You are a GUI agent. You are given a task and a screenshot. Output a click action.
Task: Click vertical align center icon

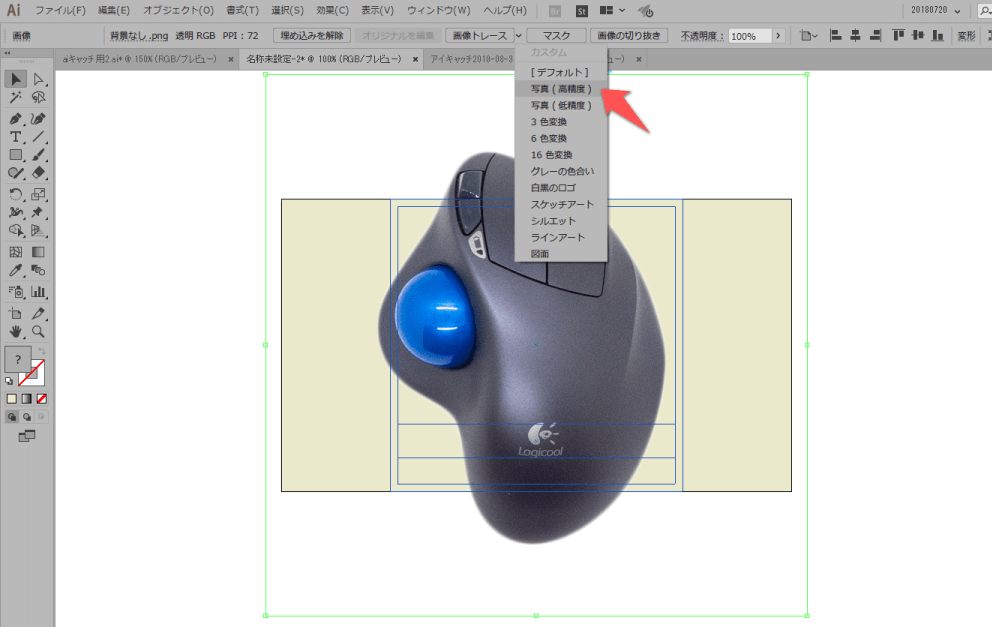918,35
